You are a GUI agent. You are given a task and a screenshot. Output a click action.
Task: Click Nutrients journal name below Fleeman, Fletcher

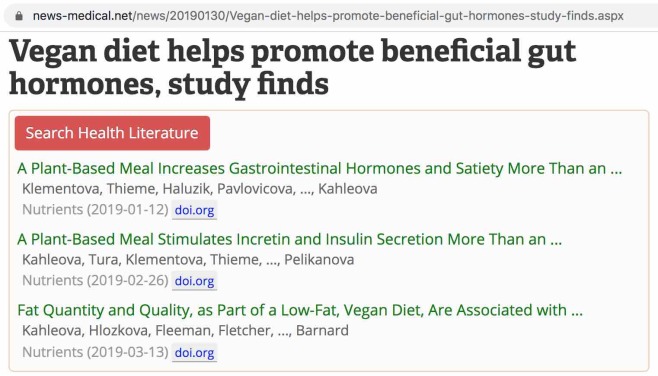point(52,352)
